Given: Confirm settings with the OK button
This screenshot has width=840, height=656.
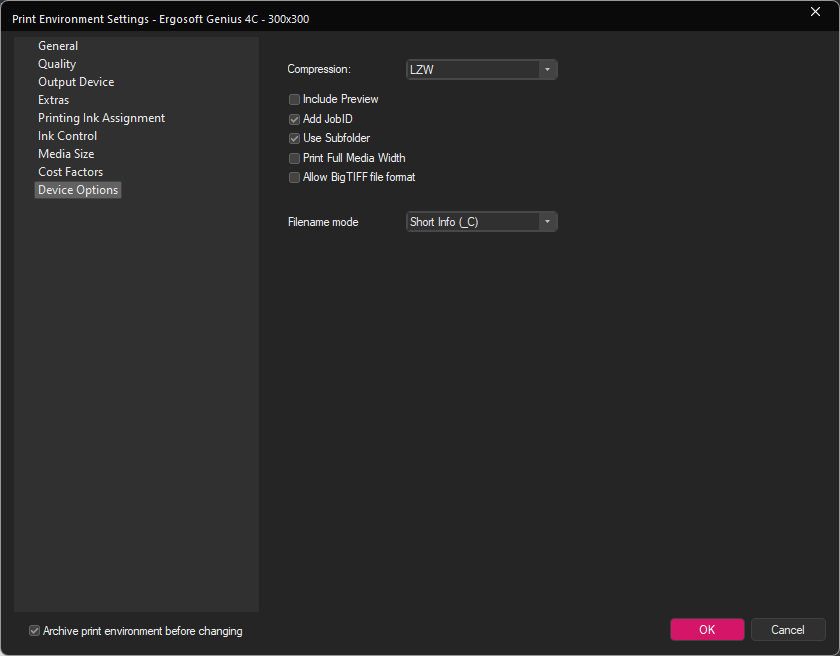Looking at the screenshot, I should click(707, 630).
